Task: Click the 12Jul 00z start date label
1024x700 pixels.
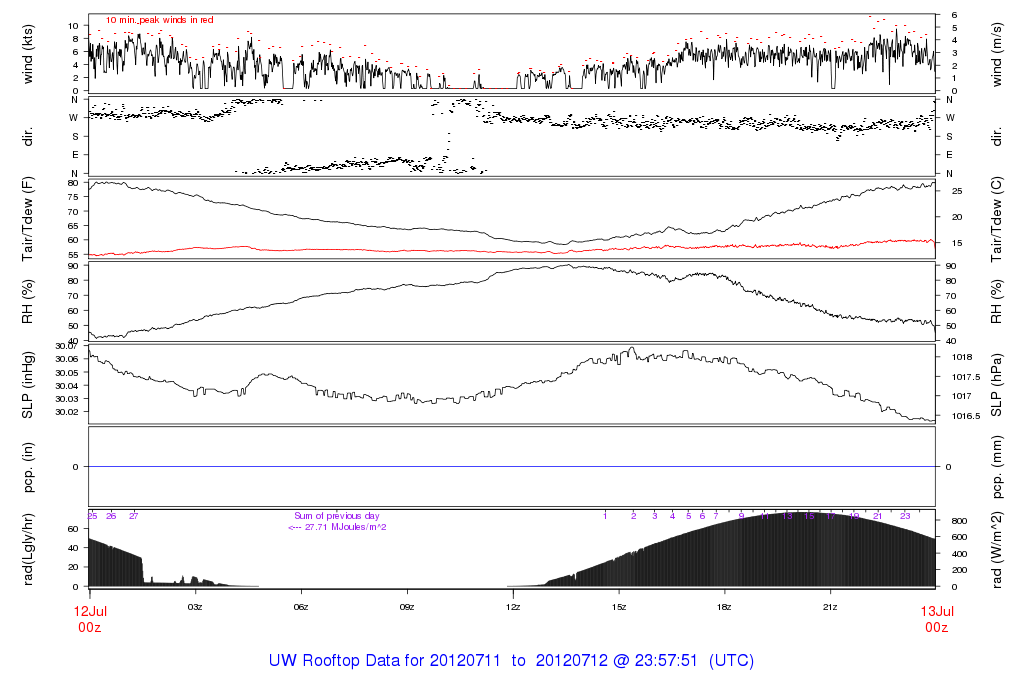Action: tap(89, 618)
